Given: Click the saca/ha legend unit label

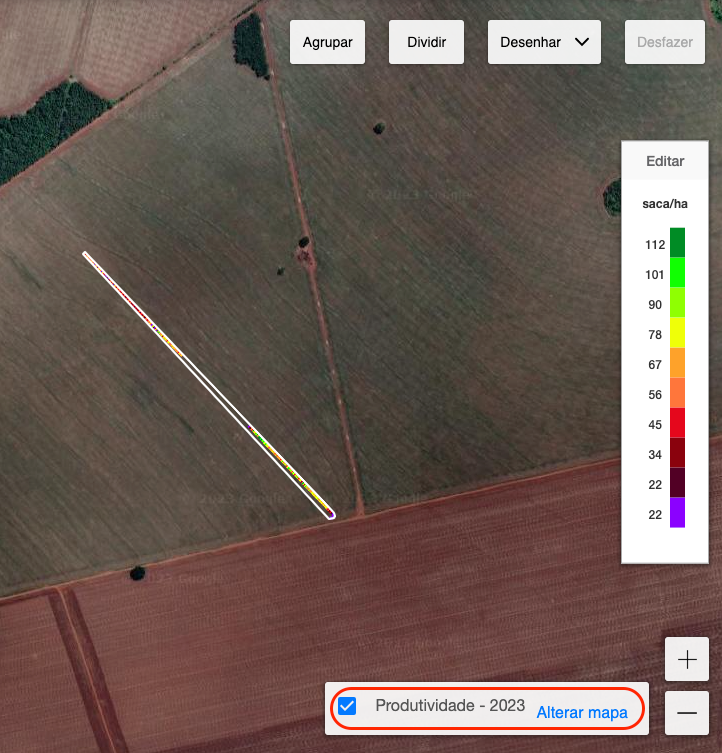Looking at the screenshot, I should 665,204.
